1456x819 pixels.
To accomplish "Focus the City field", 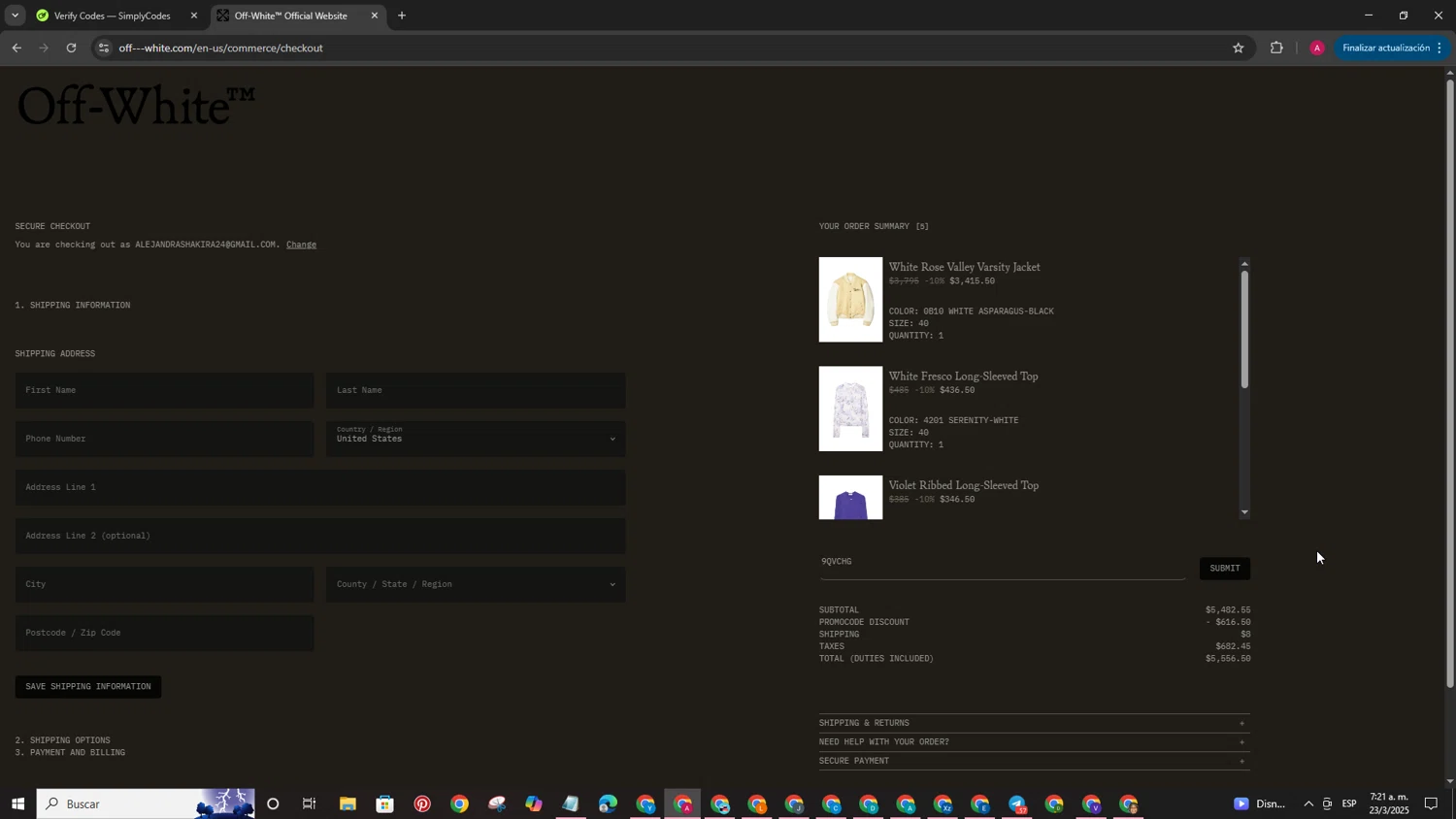I will (x=164, y=584).
